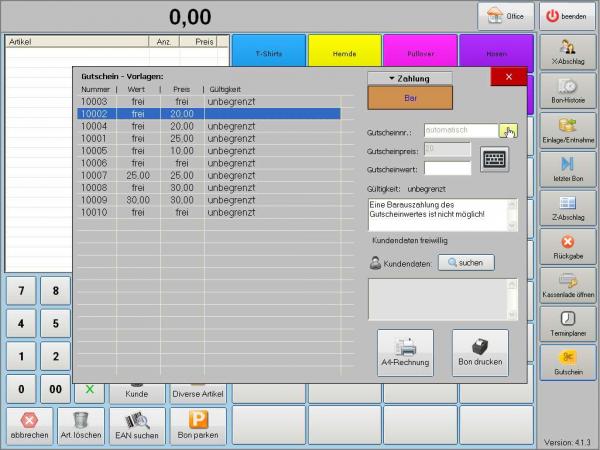Run the Z-Abschlag report
This screenshot has height=450, width=600.
pyautogui.click(x=567, y=208)
